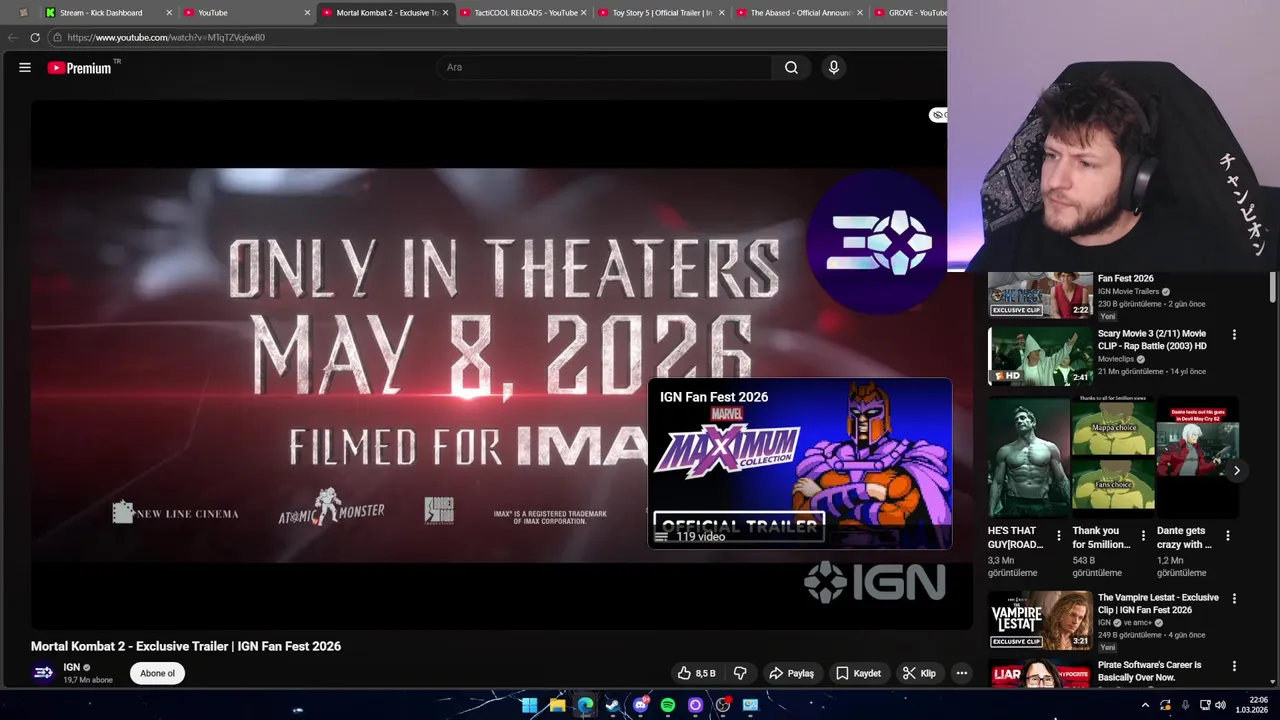Image resolution: width=1280 pixels, height=720 pixels.
Task: Open options for Thank you 5million short
Action: tap(1143, 536)
